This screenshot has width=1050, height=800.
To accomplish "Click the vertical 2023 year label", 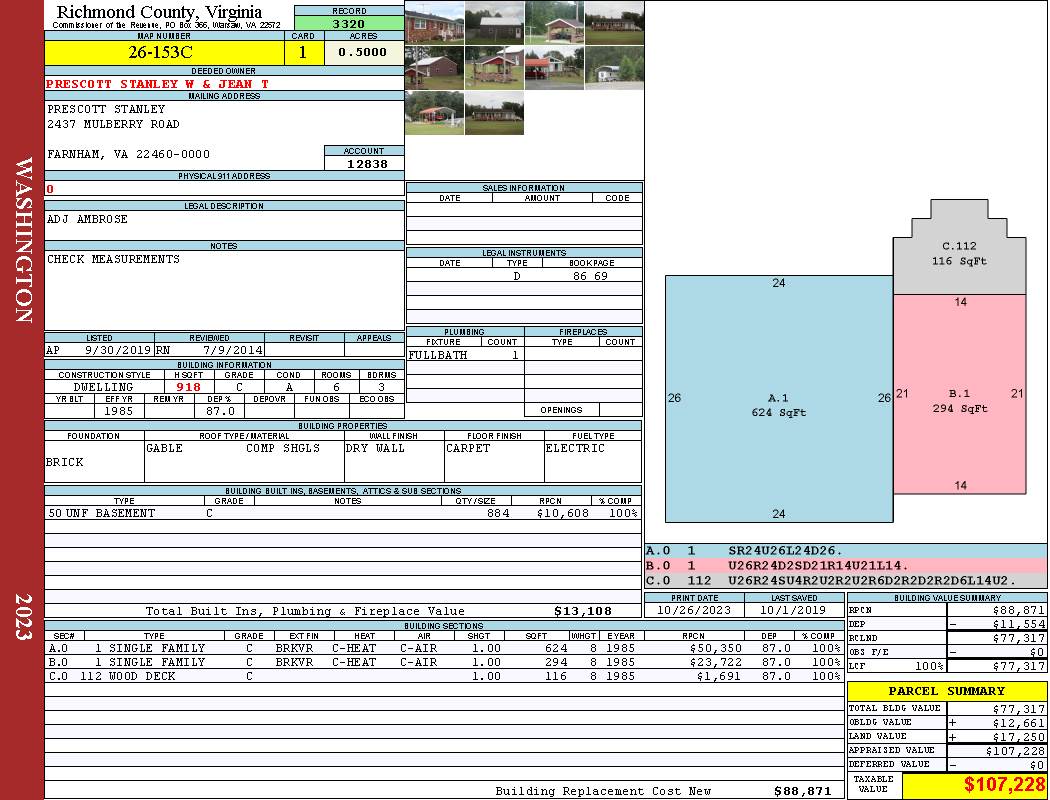I will tap(23, 617).
